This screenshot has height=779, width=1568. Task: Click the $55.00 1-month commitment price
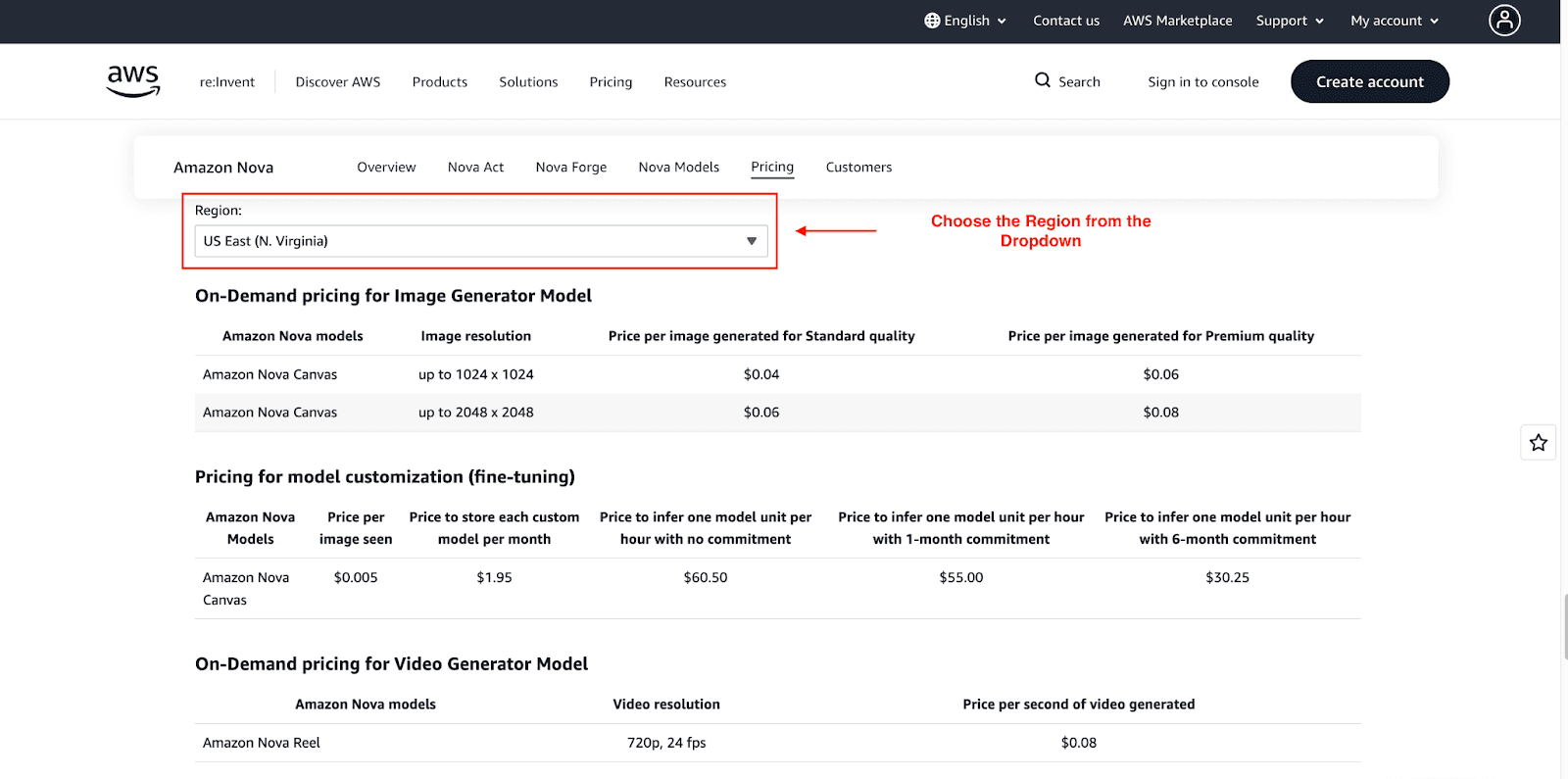click(961, 578)
